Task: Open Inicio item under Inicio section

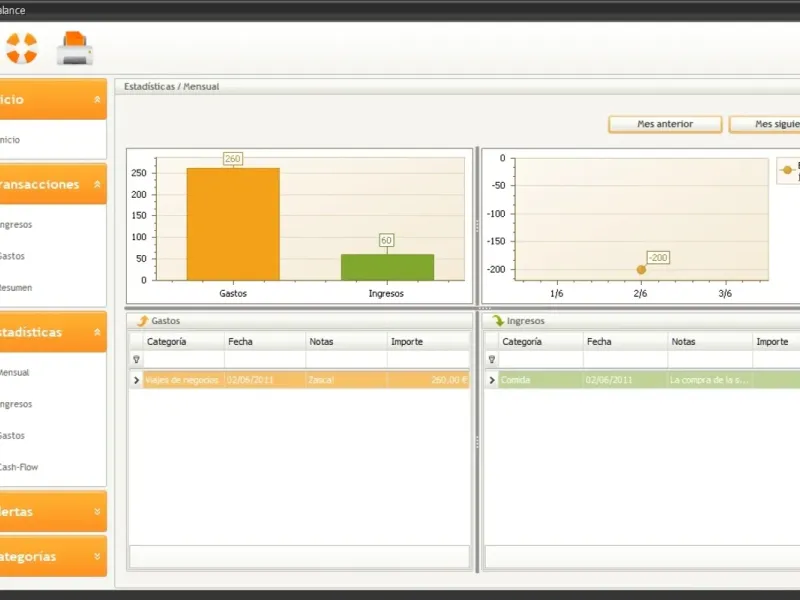Action: pyautogui.click(x=10, y=139)
